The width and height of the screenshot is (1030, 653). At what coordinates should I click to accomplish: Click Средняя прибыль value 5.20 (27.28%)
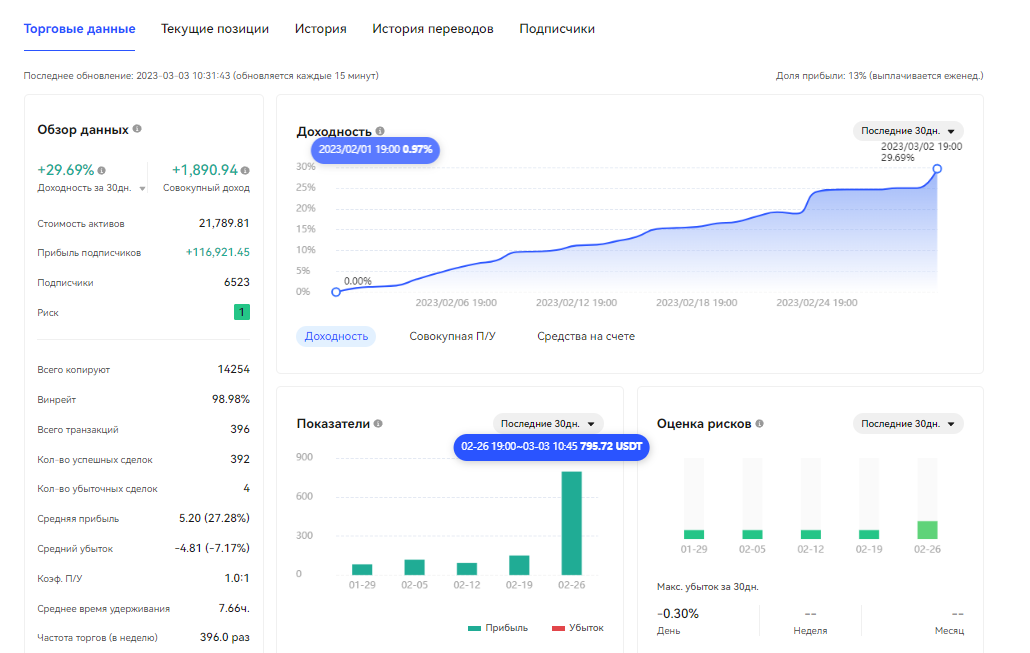(214, 518)
